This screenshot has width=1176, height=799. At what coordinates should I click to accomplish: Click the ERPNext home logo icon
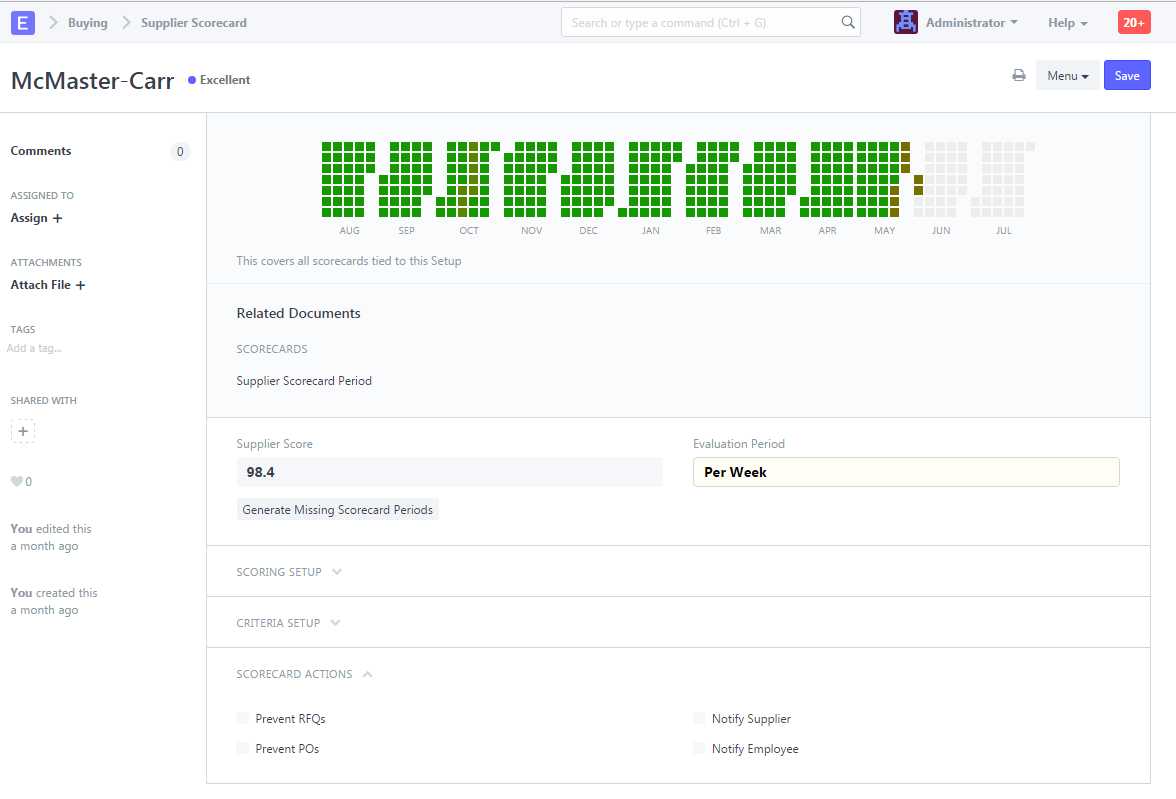coord(23,22)
